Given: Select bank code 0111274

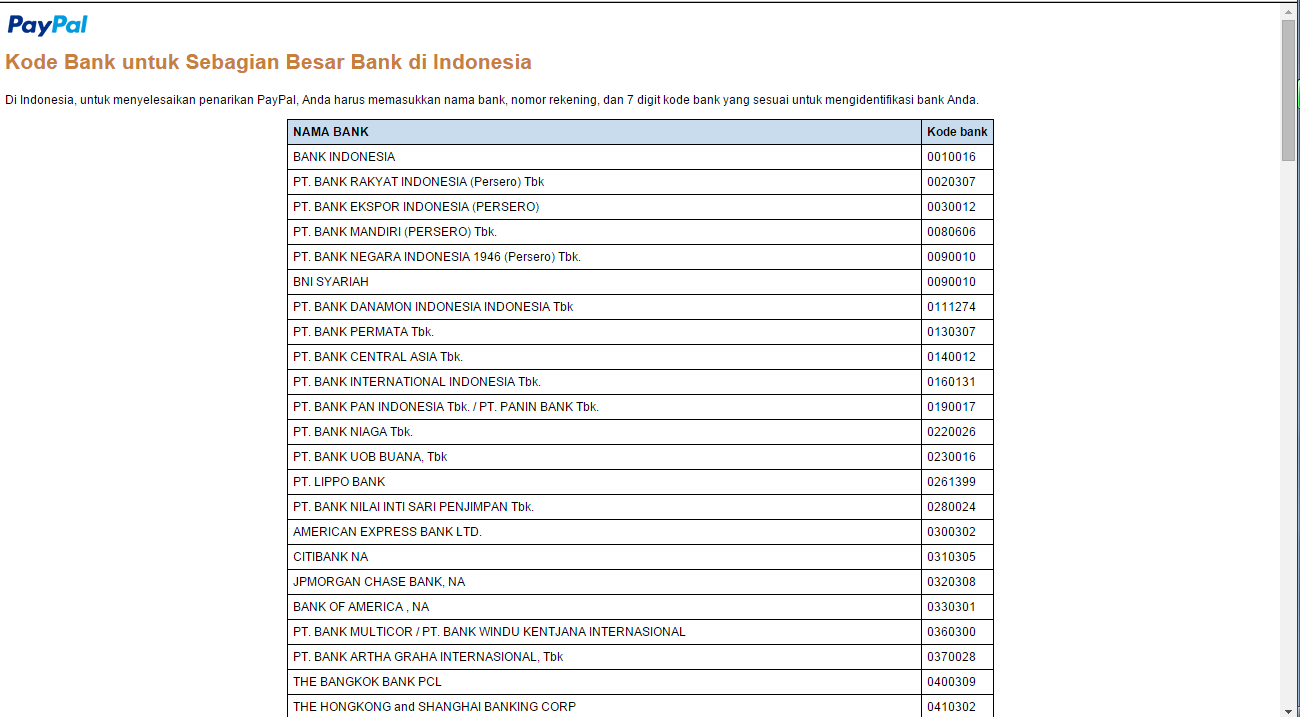Looking at the screenshot, I should (951, 307).
